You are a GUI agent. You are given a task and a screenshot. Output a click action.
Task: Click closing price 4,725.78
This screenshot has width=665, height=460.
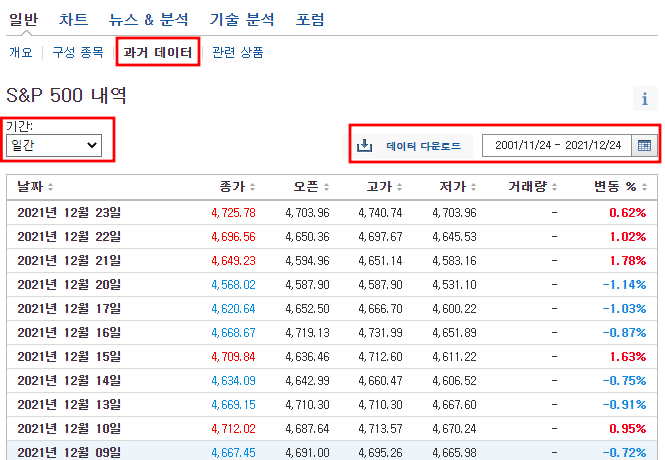tap(233, 212)
